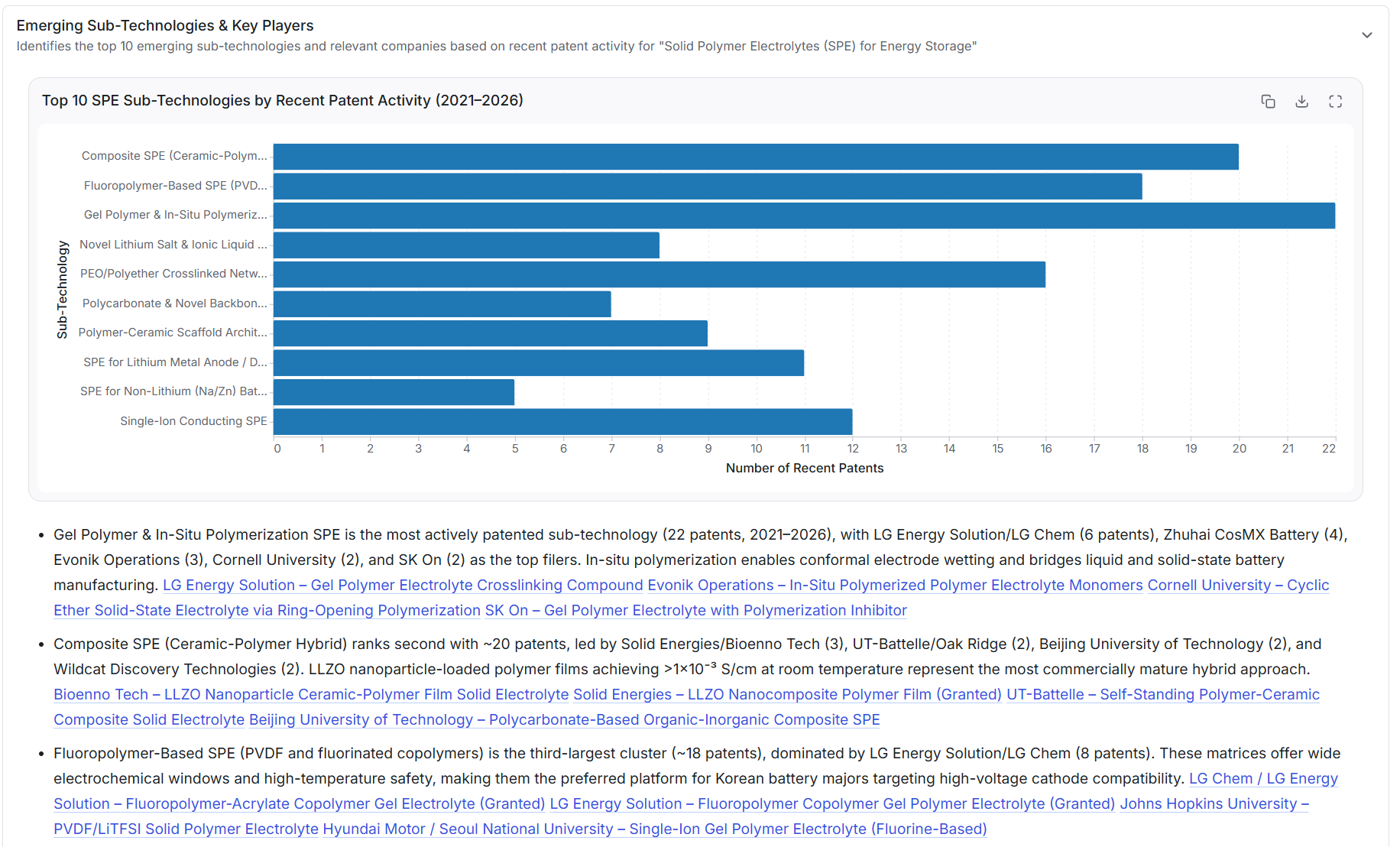
Task: Click the chart title 'Top 10 SPE Sub-Technologies'
Action: [283, 100]
